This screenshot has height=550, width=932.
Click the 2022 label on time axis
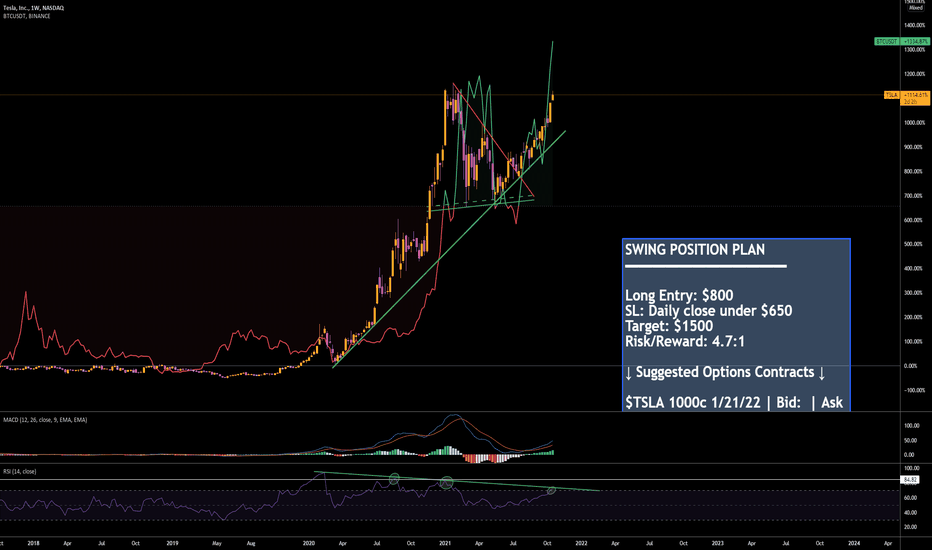581,543
